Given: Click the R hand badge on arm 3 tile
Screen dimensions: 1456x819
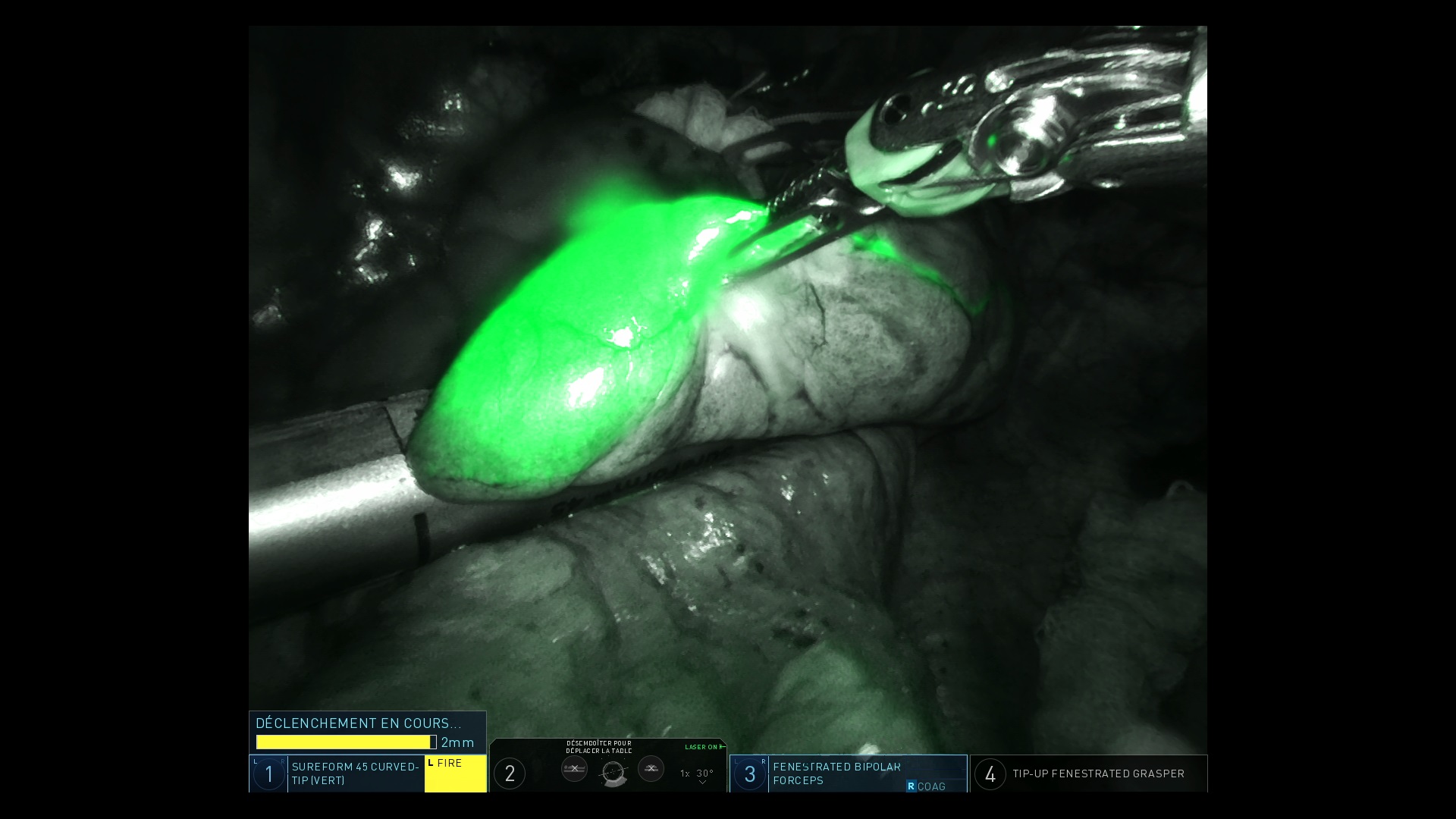Looking at the screenshot, I should (x=764, y=761).
